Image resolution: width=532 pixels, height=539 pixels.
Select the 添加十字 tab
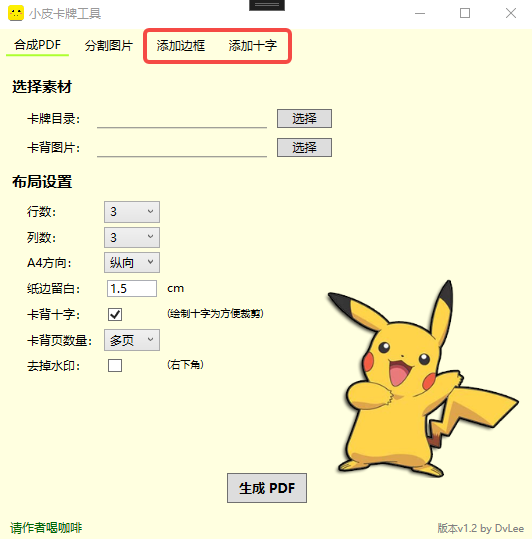253,45
